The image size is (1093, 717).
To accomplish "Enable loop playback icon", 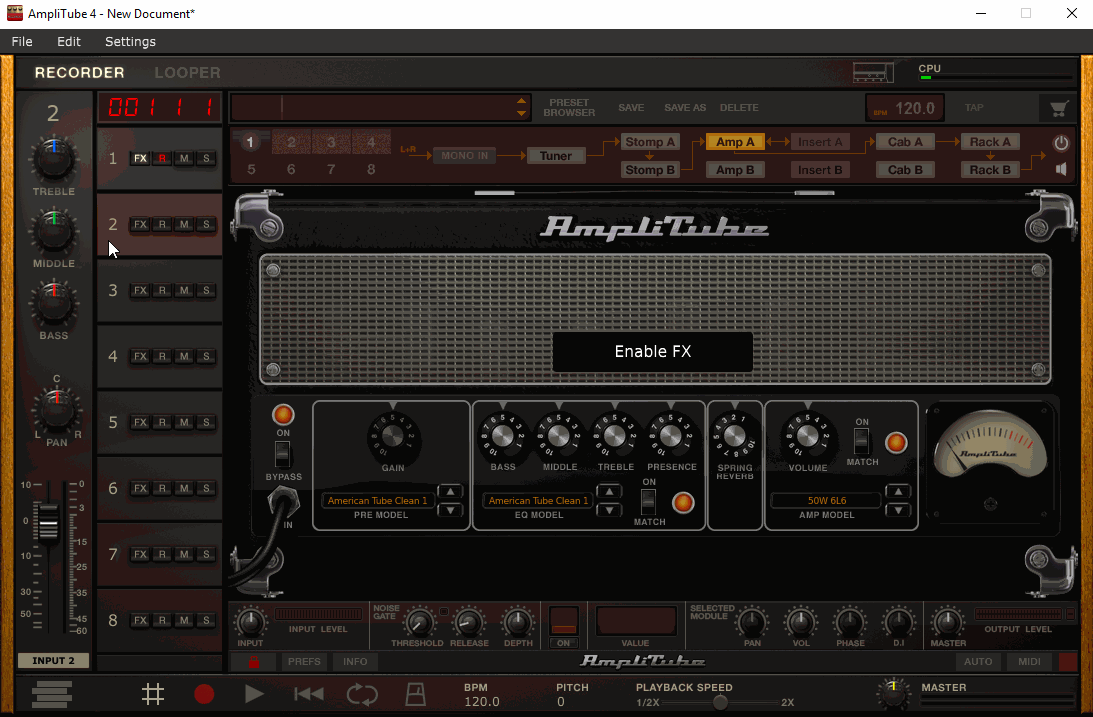I will [x=362, y=694].
